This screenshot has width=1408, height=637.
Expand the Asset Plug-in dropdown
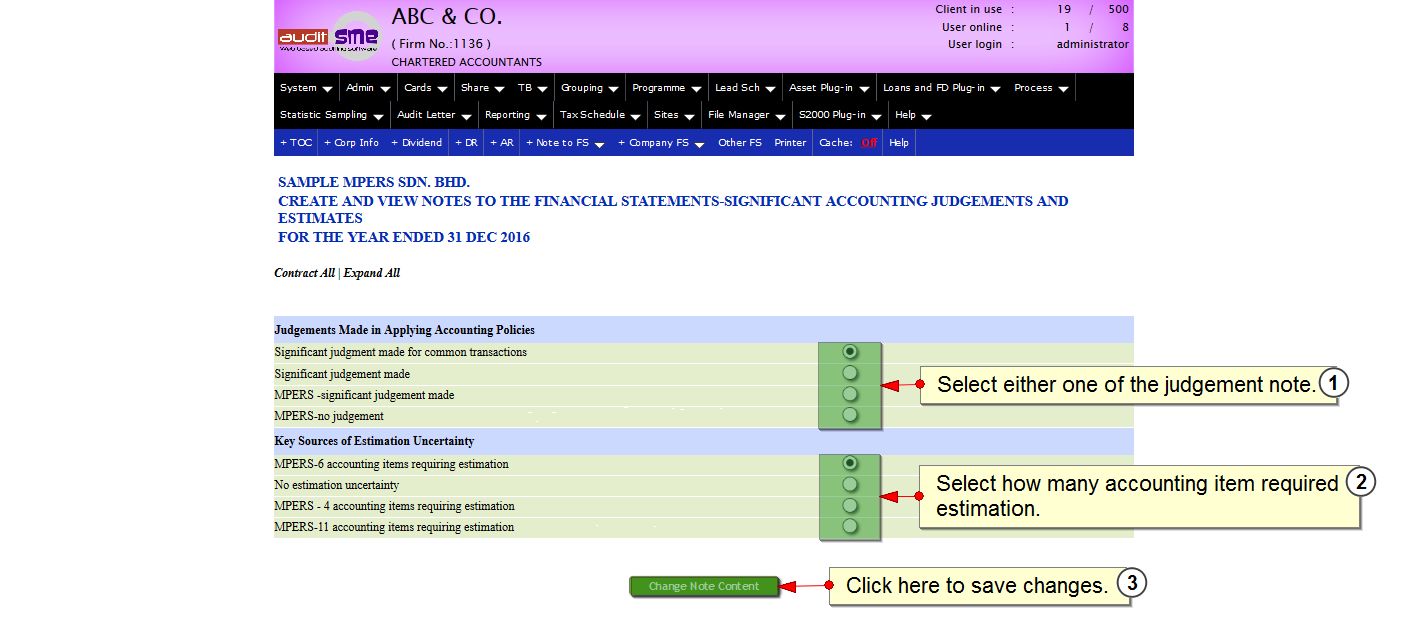(x=828, y=88)
